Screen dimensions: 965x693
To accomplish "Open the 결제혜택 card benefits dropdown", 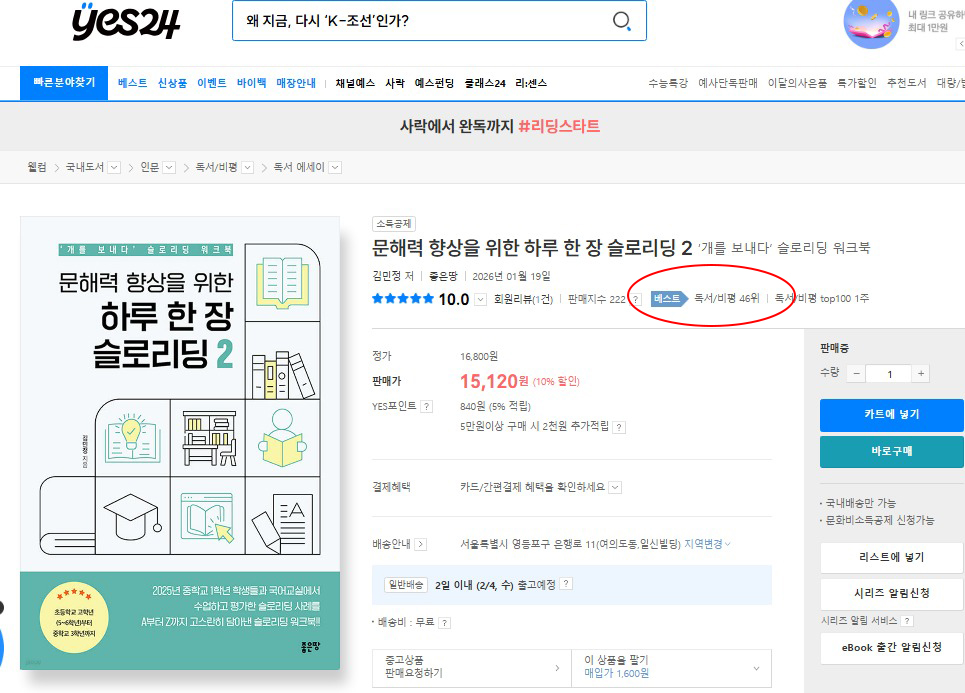I will (615, 487).
